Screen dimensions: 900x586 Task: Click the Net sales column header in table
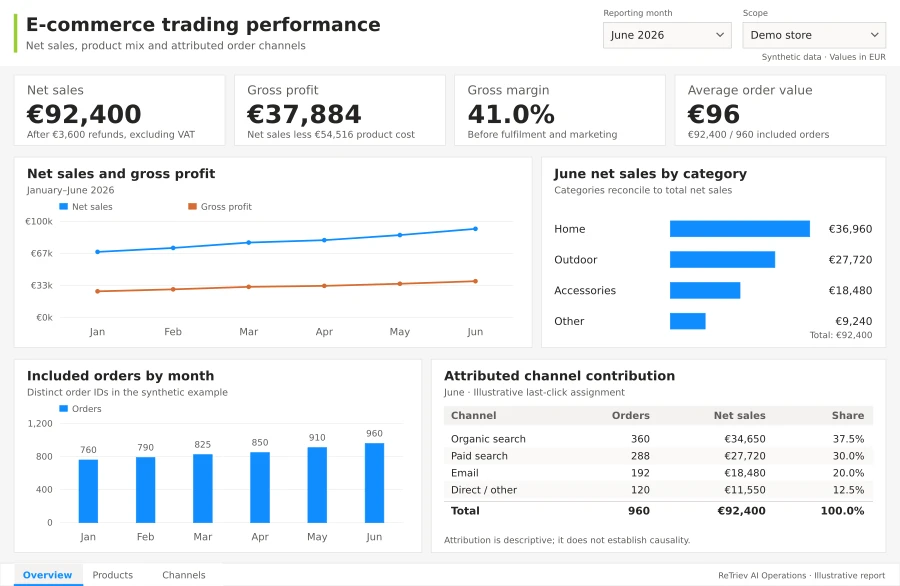[739, 416]
